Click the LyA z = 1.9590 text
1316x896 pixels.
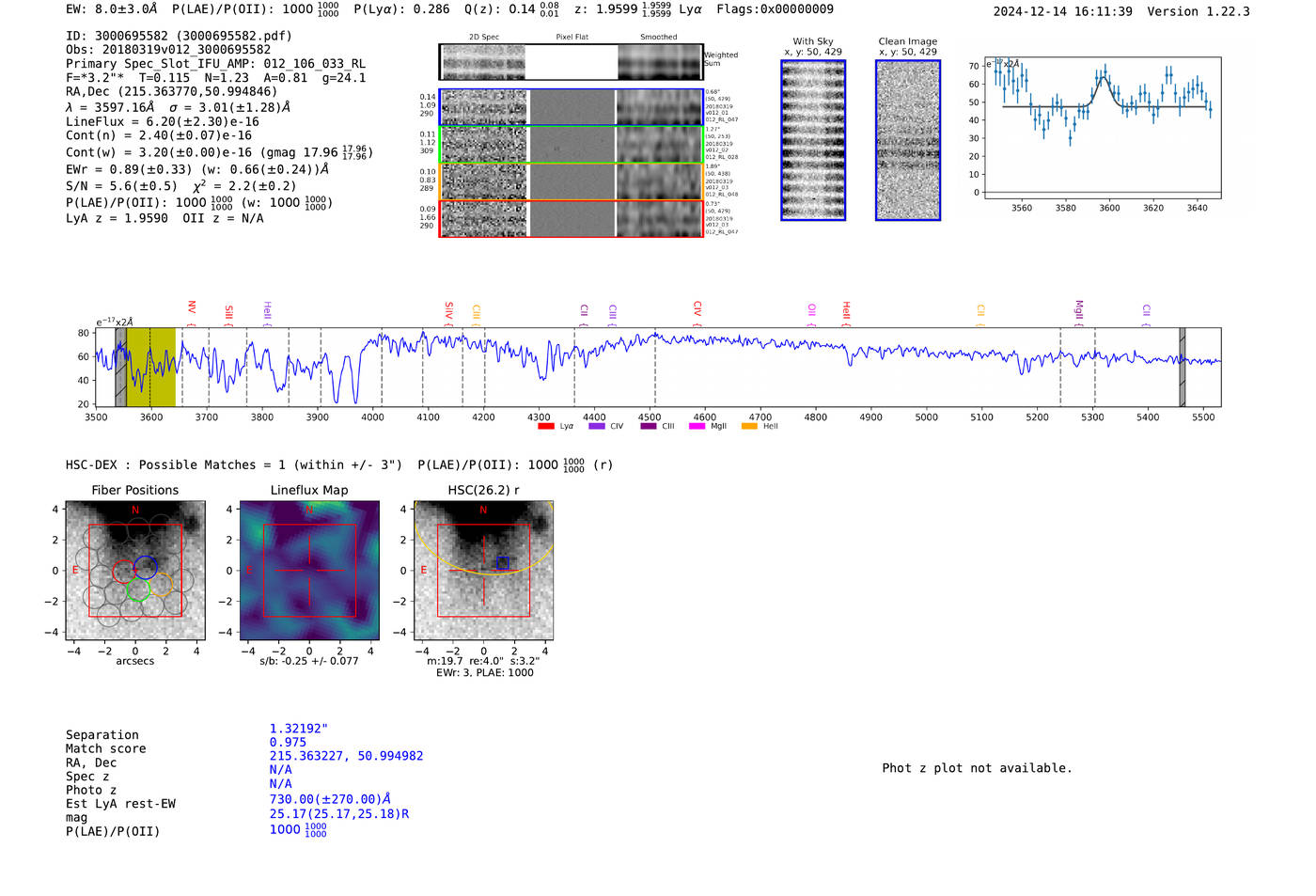[x=117, y=218]
